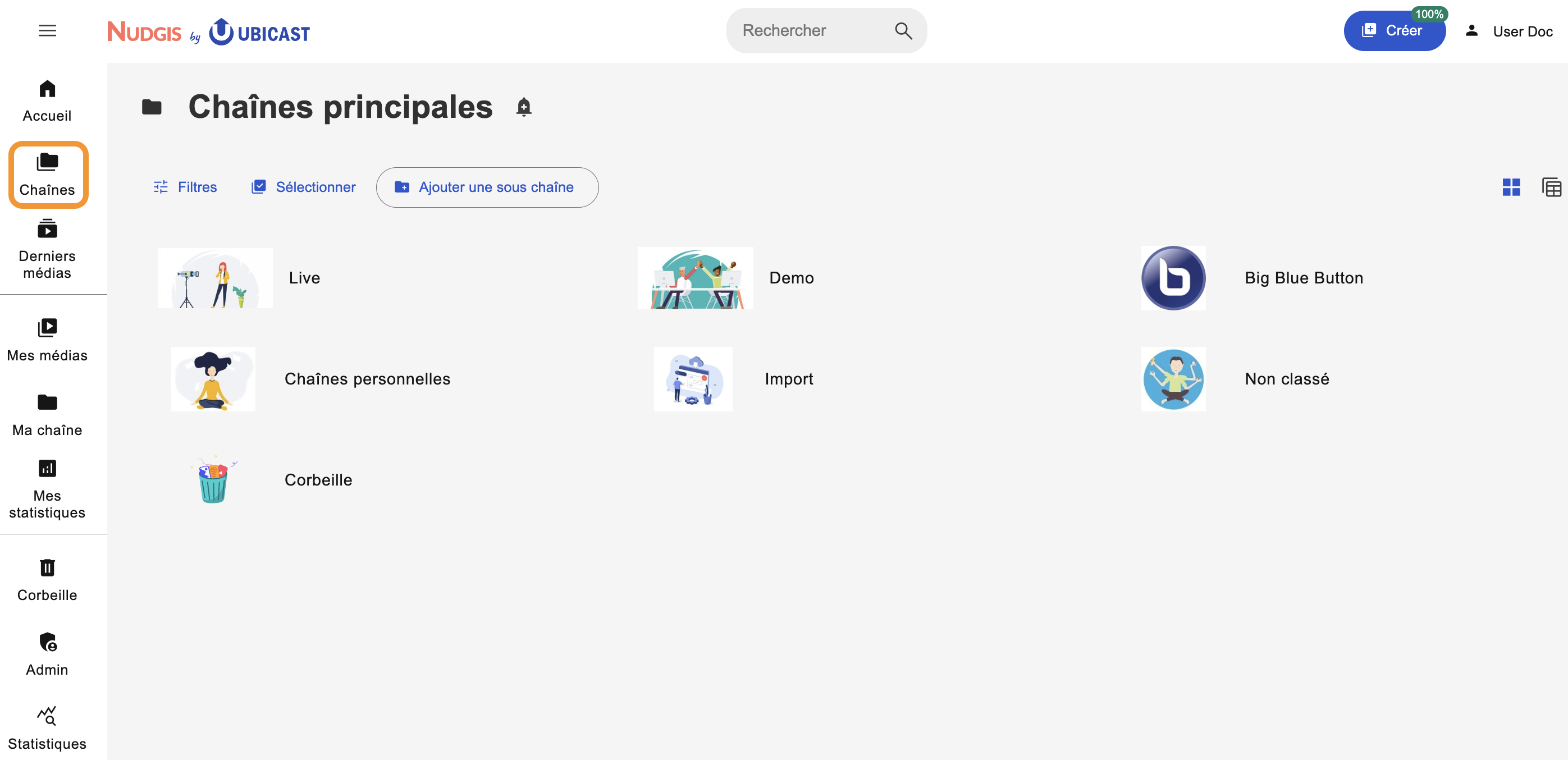Viewport: 1568px width, 760px height.
Task: Open Mes statistiques in the sidebar
Action: coord(47,490)
